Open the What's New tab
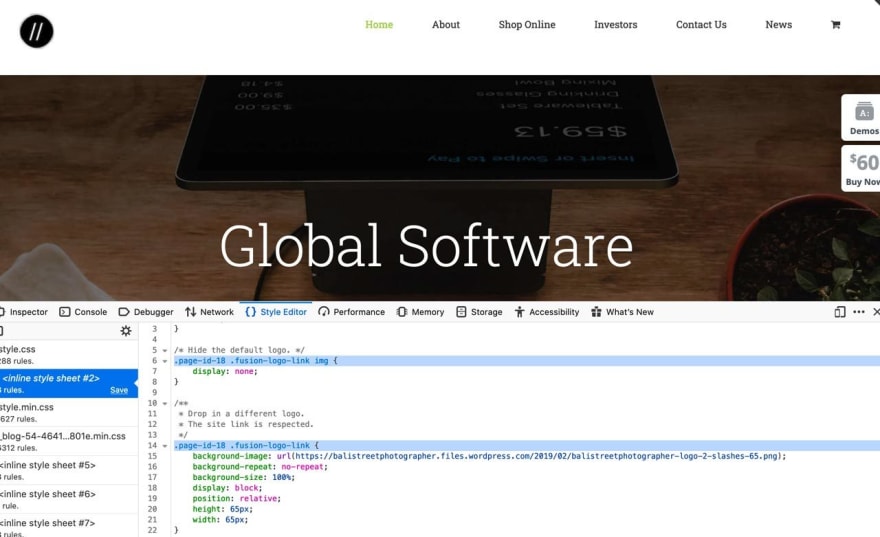 click(x=622, y=312)
